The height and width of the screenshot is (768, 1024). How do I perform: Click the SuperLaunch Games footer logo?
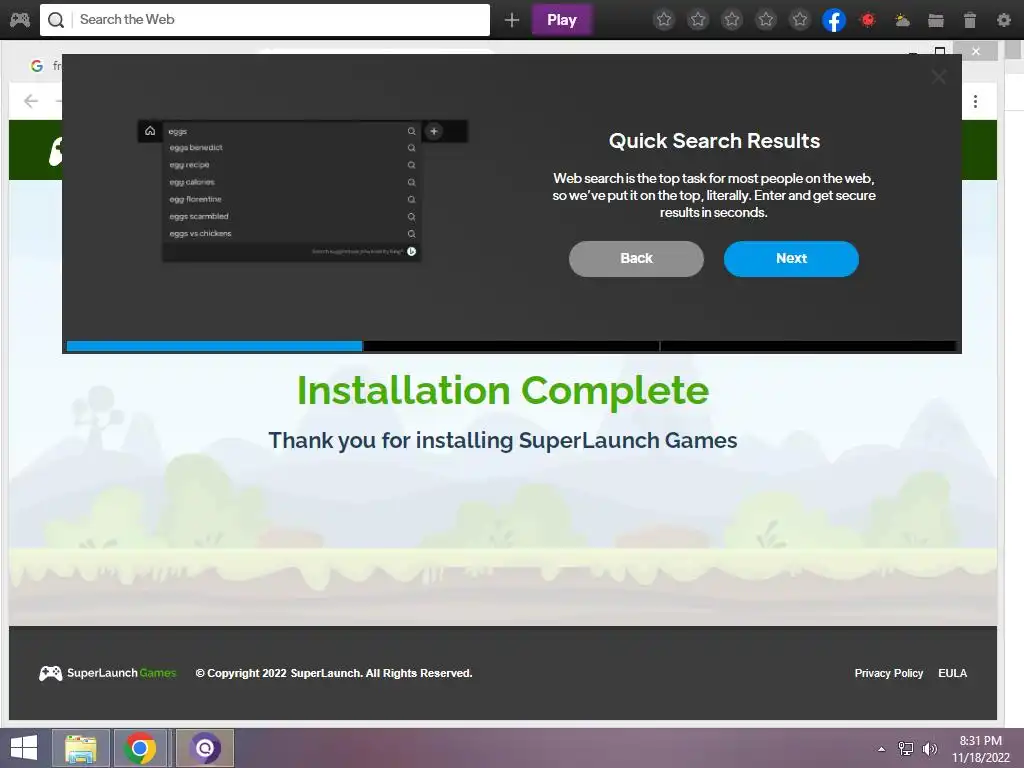(108, 673)
